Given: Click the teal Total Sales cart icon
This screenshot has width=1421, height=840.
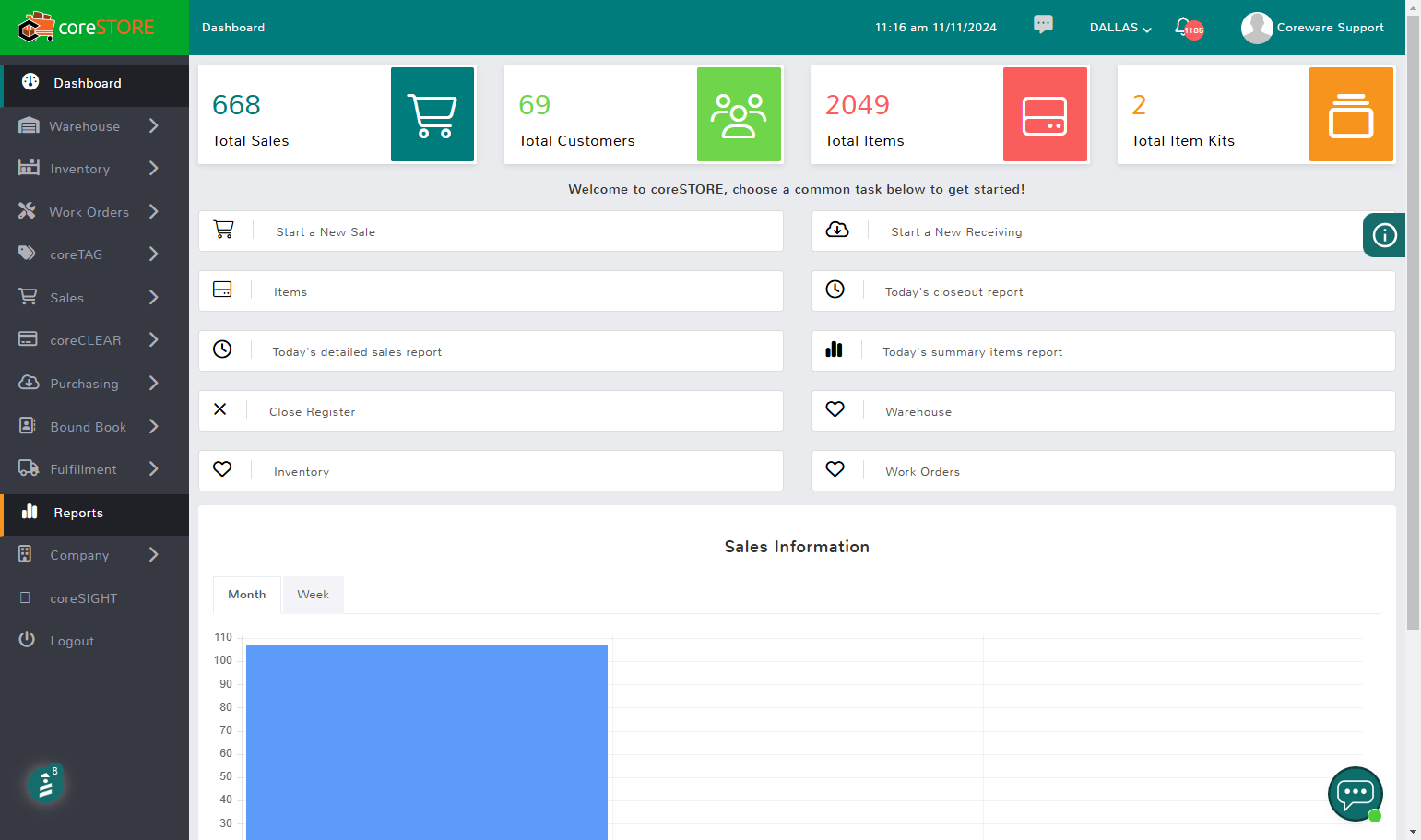Looking at the screenshot, I should coord(432,114).
